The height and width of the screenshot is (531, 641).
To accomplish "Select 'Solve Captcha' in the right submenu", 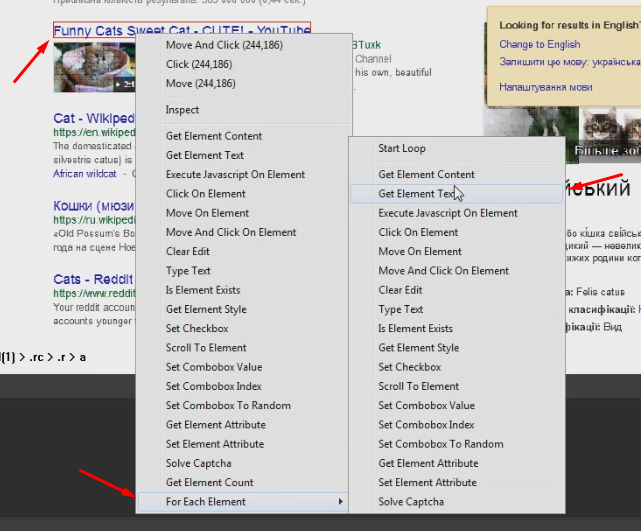I will coord(411,501).
